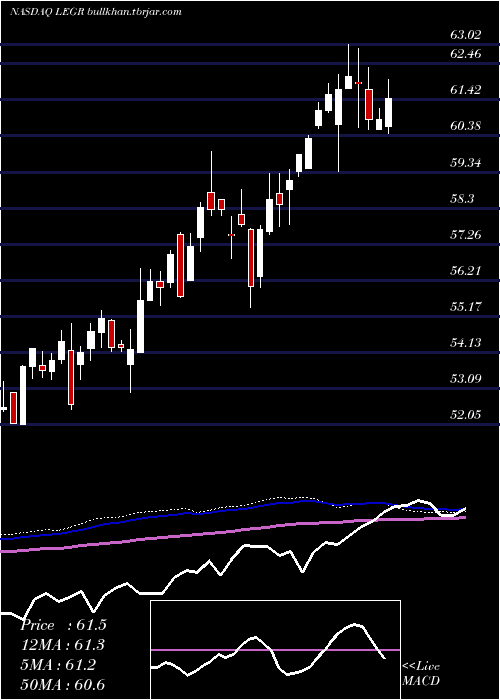Click the <<Live MACD label
The image size is (500, 700).
[x=421, y=673]
